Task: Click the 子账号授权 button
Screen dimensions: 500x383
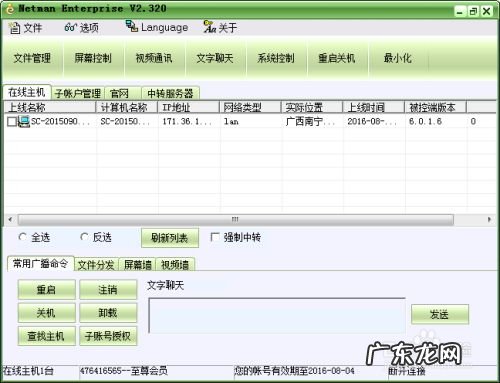Action: tap(108, 336)
